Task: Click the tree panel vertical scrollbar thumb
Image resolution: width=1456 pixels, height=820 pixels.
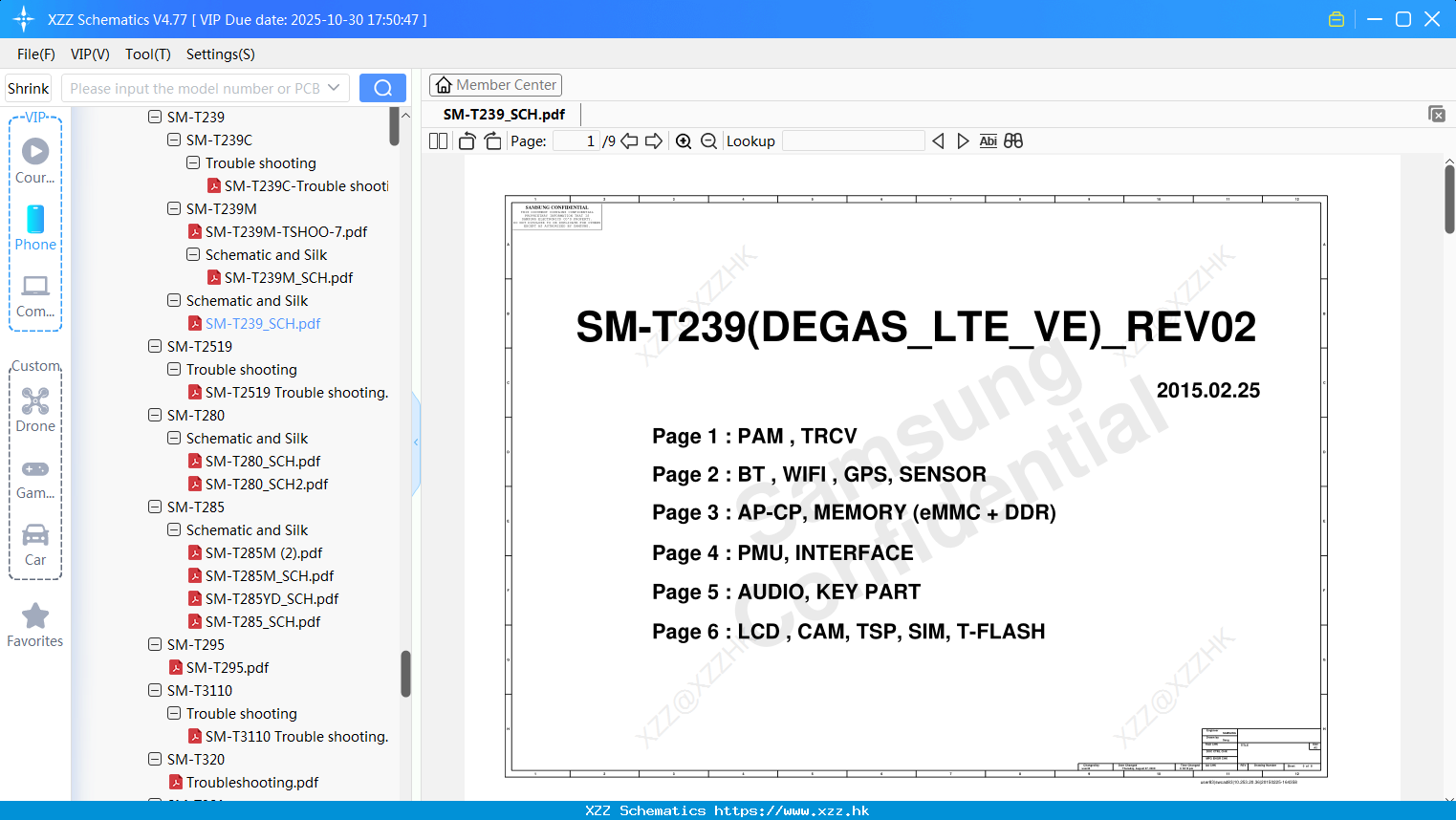Action: (x=405, y=674)
